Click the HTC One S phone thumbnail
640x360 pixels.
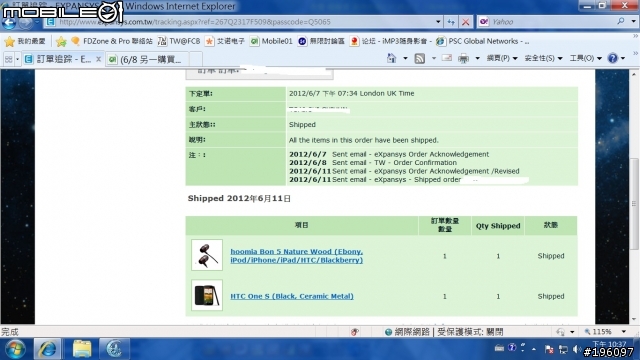(207, 295)
